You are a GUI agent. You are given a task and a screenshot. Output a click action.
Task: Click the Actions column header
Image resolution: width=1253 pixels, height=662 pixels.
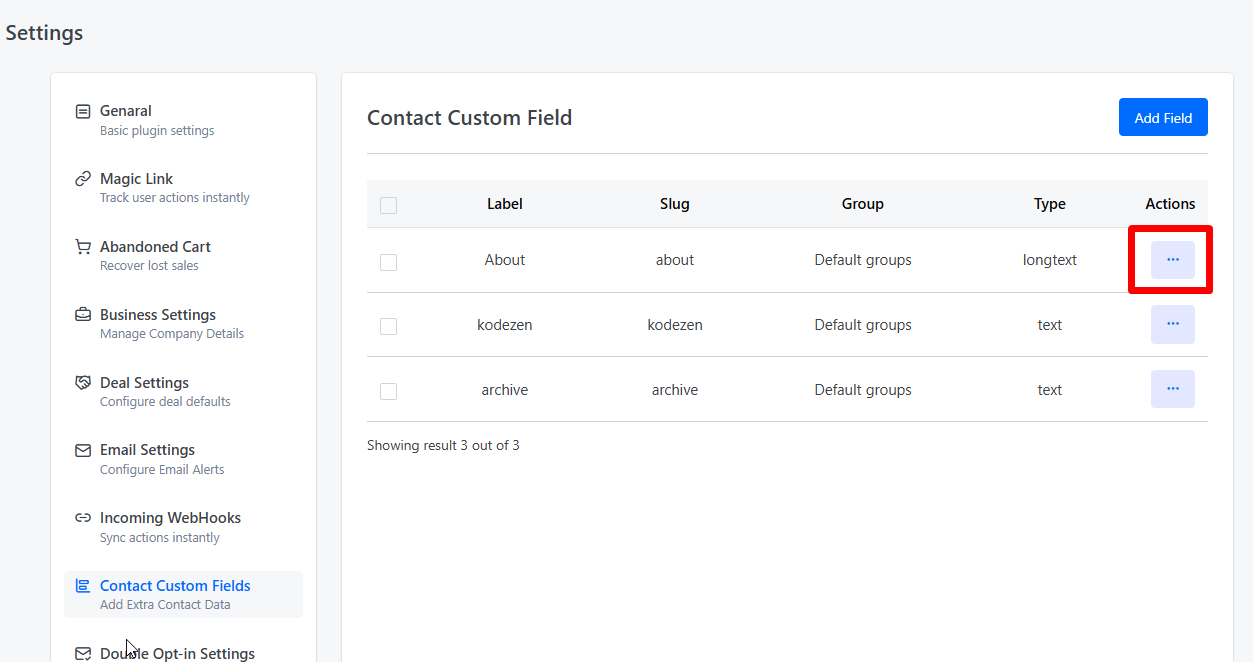tap(1170, 204)
